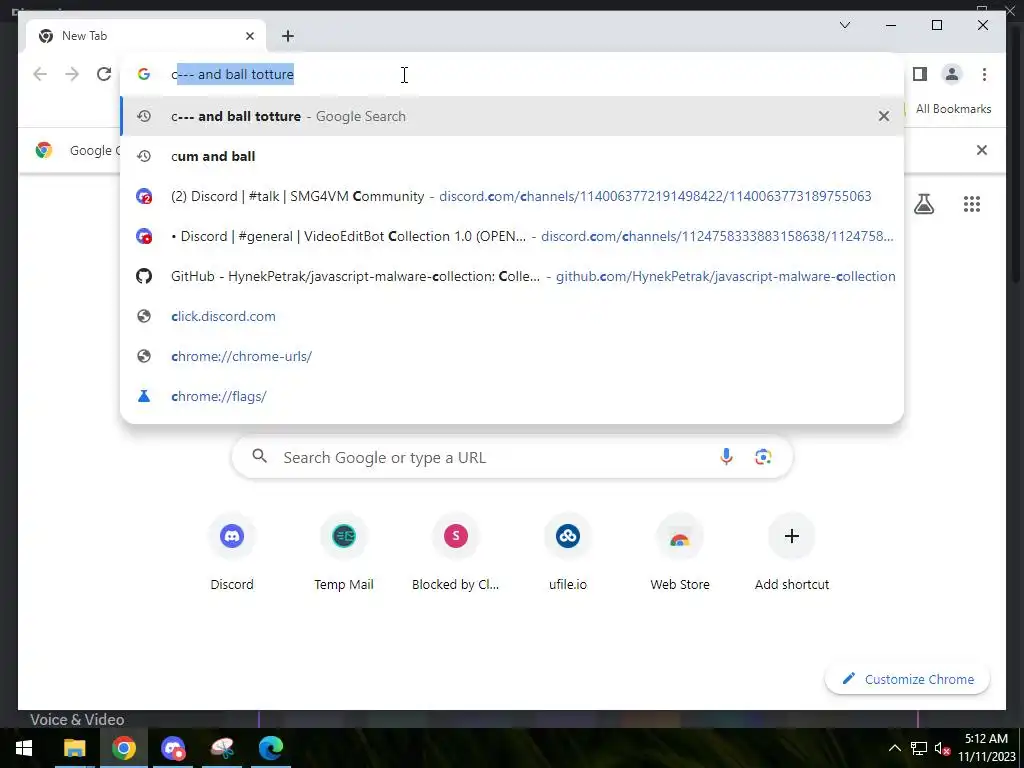Open GitHub javascript-malware-collection suggestion

click(x=513, y=276)
